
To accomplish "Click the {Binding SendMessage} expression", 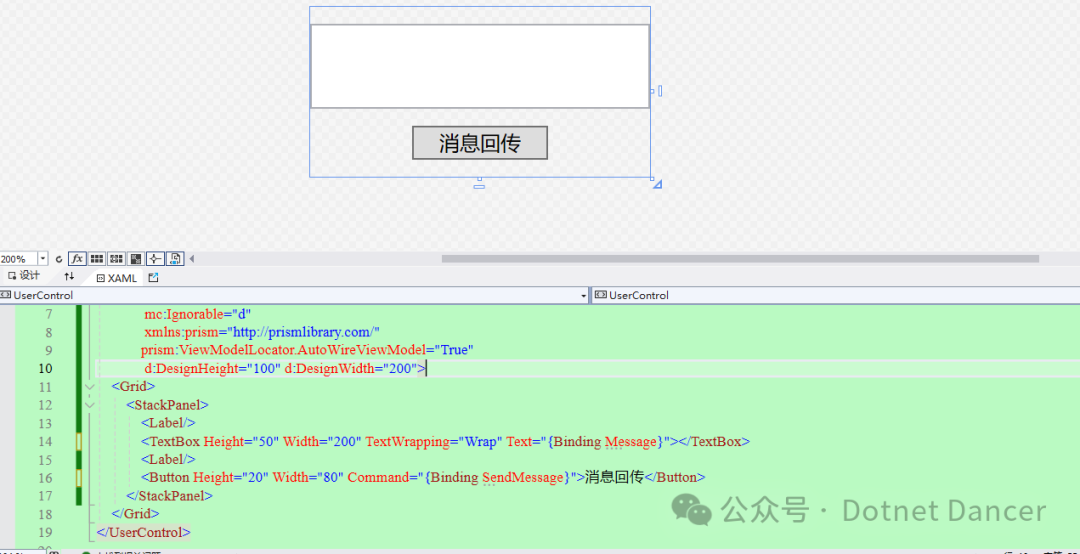I will (499, 477).
